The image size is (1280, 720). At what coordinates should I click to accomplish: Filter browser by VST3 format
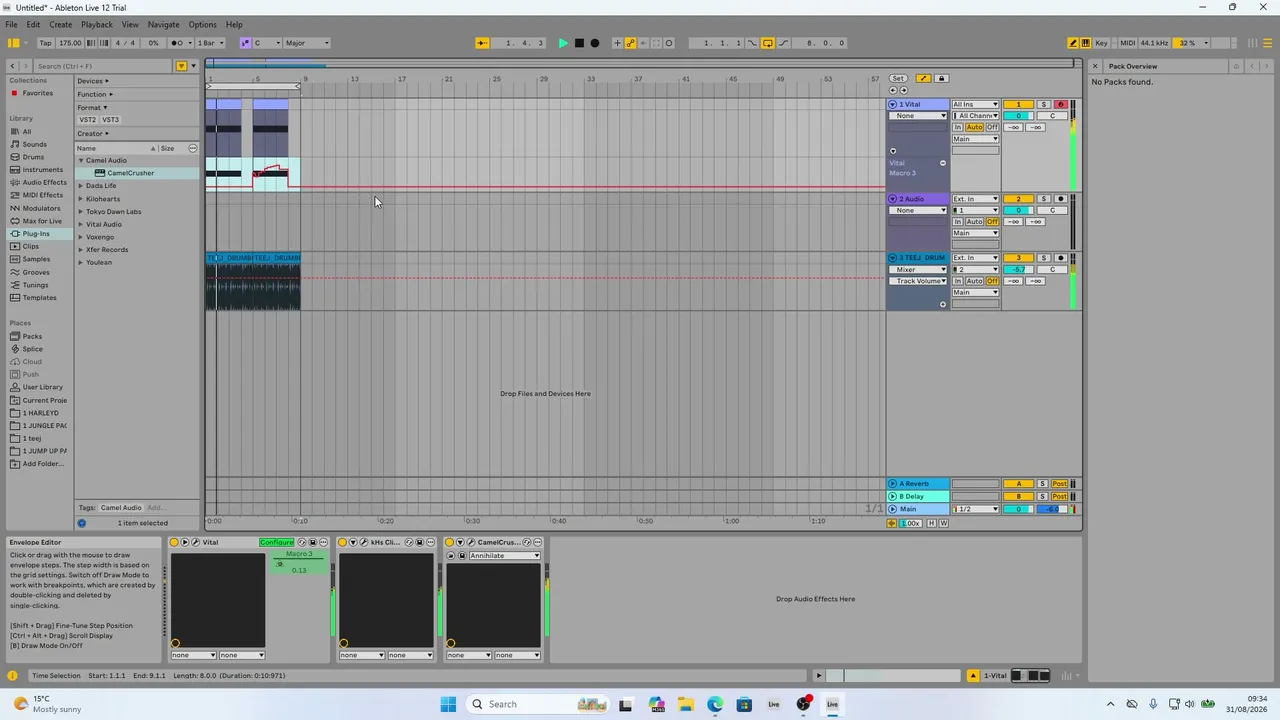coord(110,120)
